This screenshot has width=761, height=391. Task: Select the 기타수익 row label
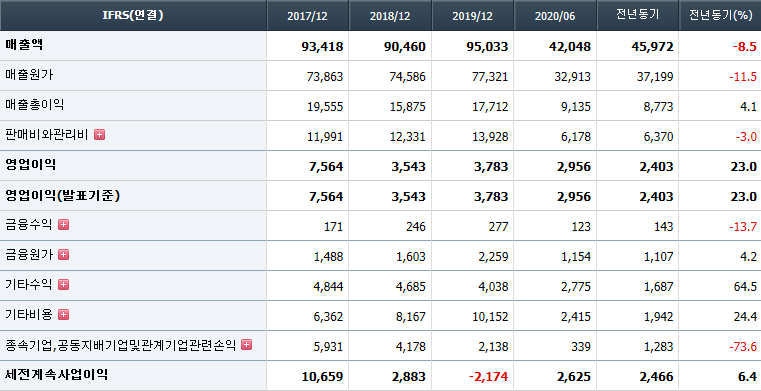point(29,285)
